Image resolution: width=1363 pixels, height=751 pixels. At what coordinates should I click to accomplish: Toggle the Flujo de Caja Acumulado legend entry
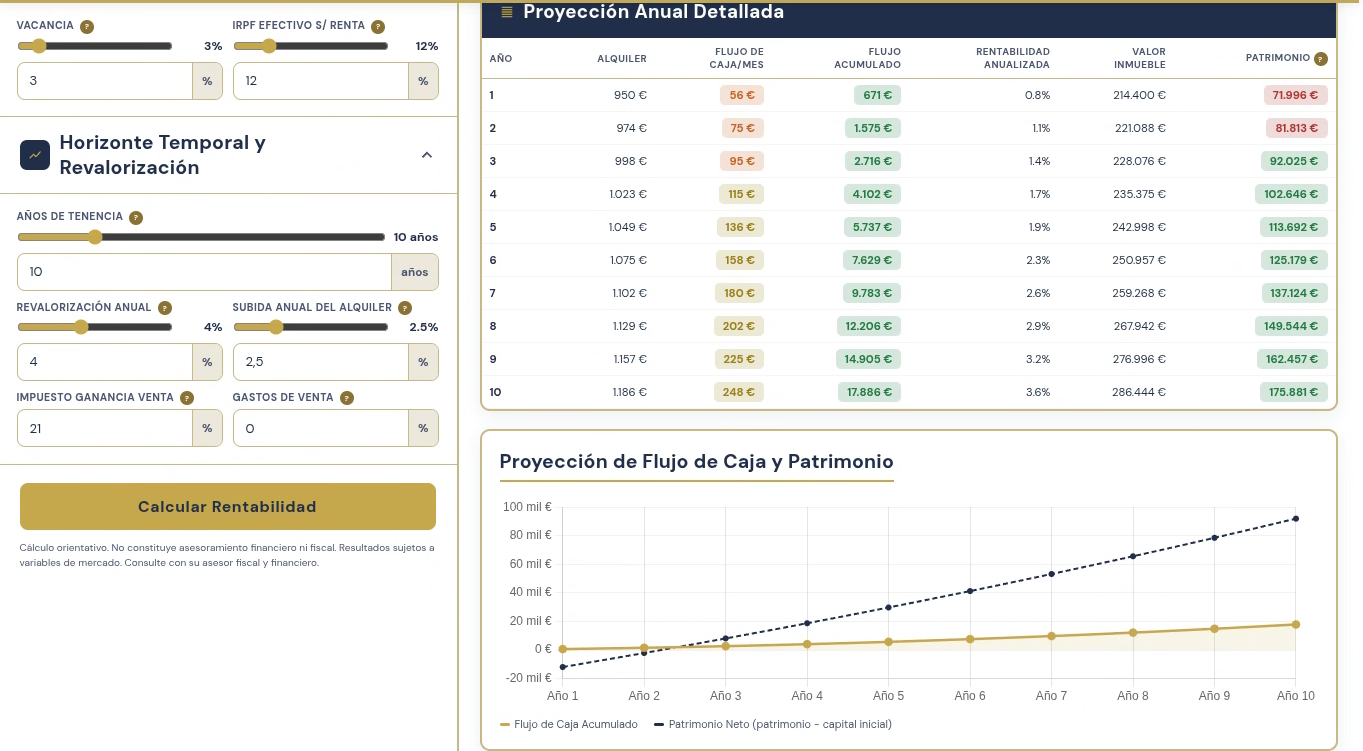click(568, 724)
